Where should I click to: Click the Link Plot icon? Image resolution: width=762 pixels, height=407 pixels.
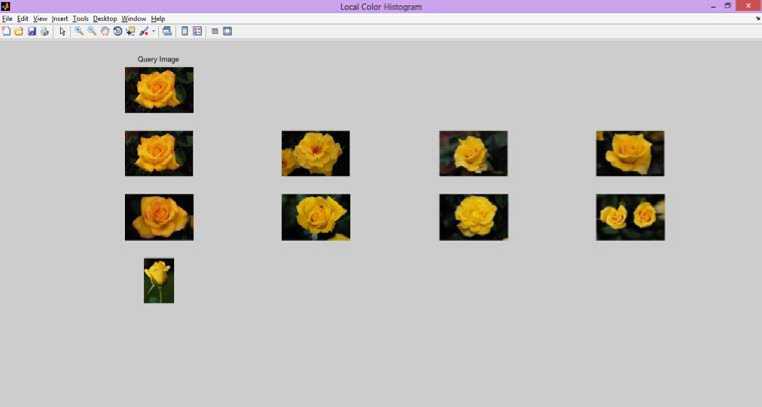click(167, 31)
